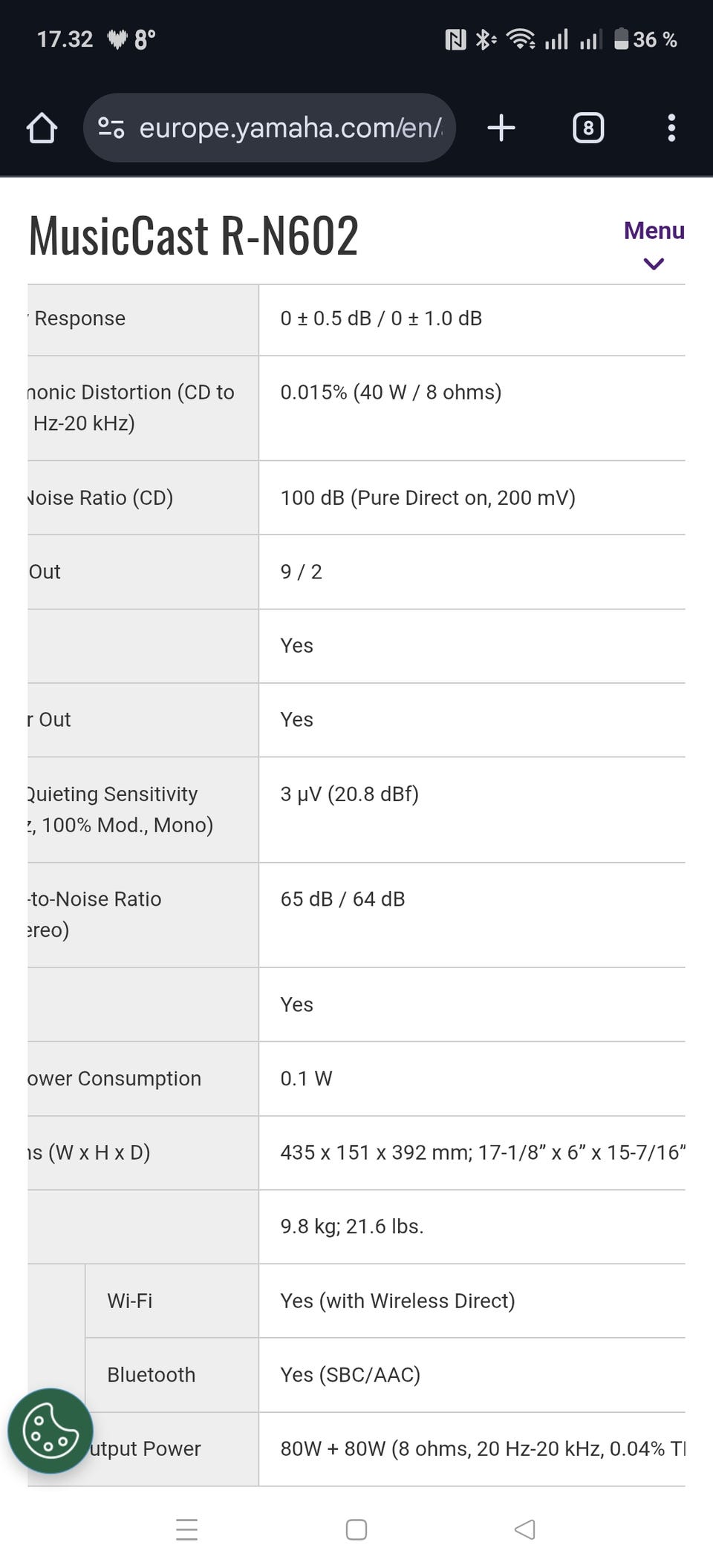
Task: Expand the purple Menu chevron
Action: (x=654, y=264)
